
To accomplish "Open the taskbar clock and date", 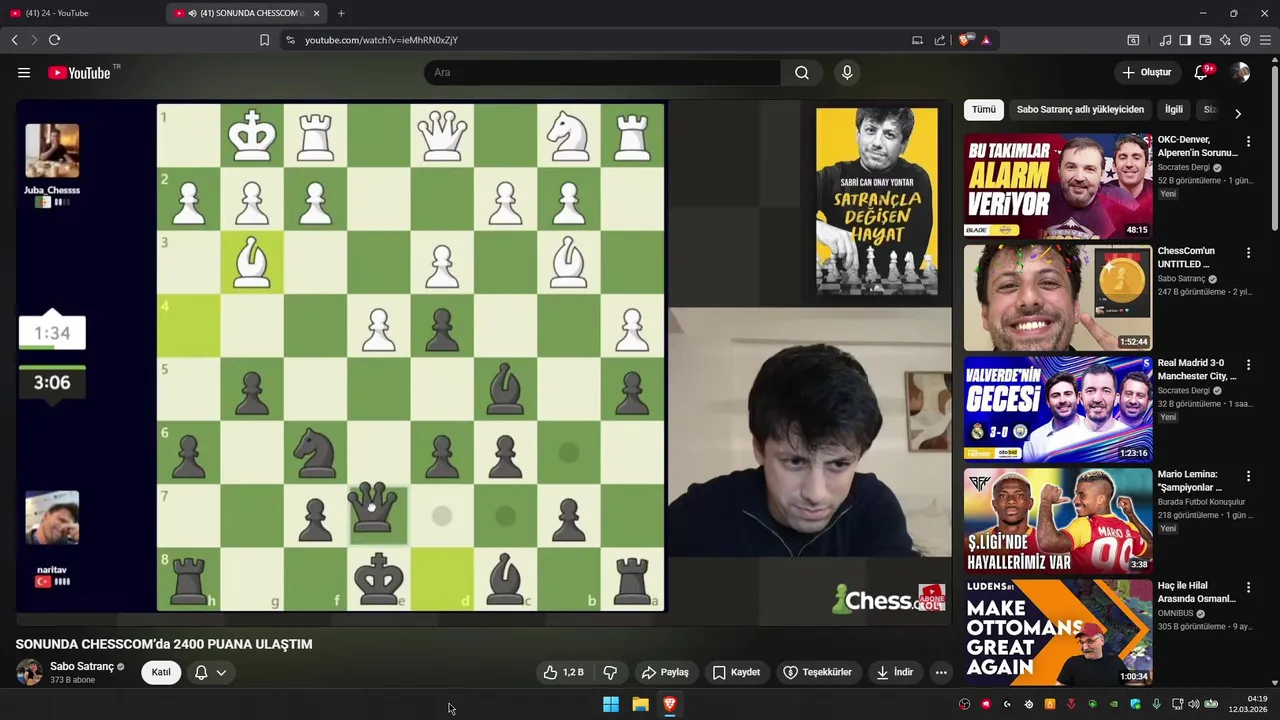I will (x=1247, y=704).
